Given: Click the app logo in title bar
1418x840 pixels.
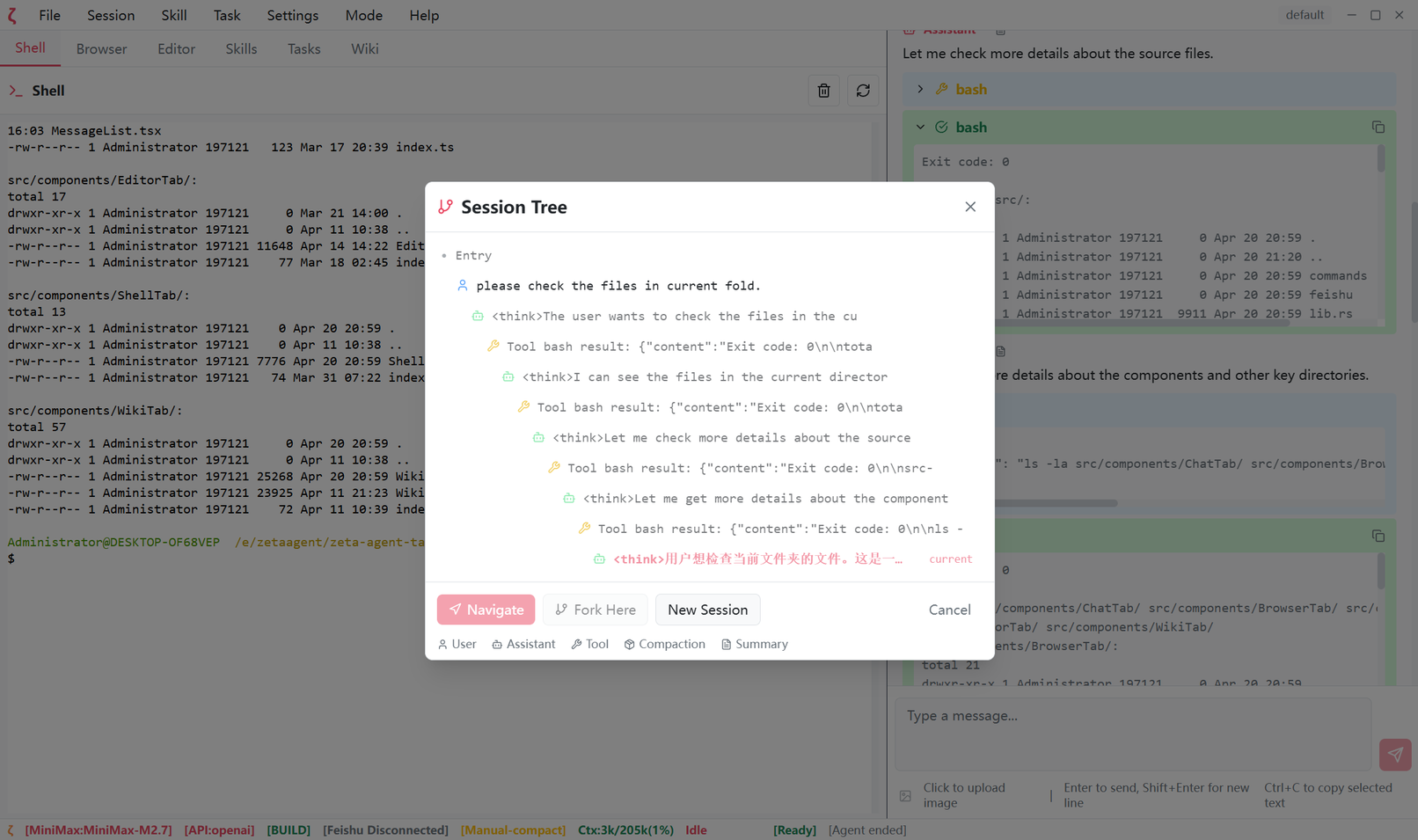Looking at the screenshot, I should coord(12,15).
